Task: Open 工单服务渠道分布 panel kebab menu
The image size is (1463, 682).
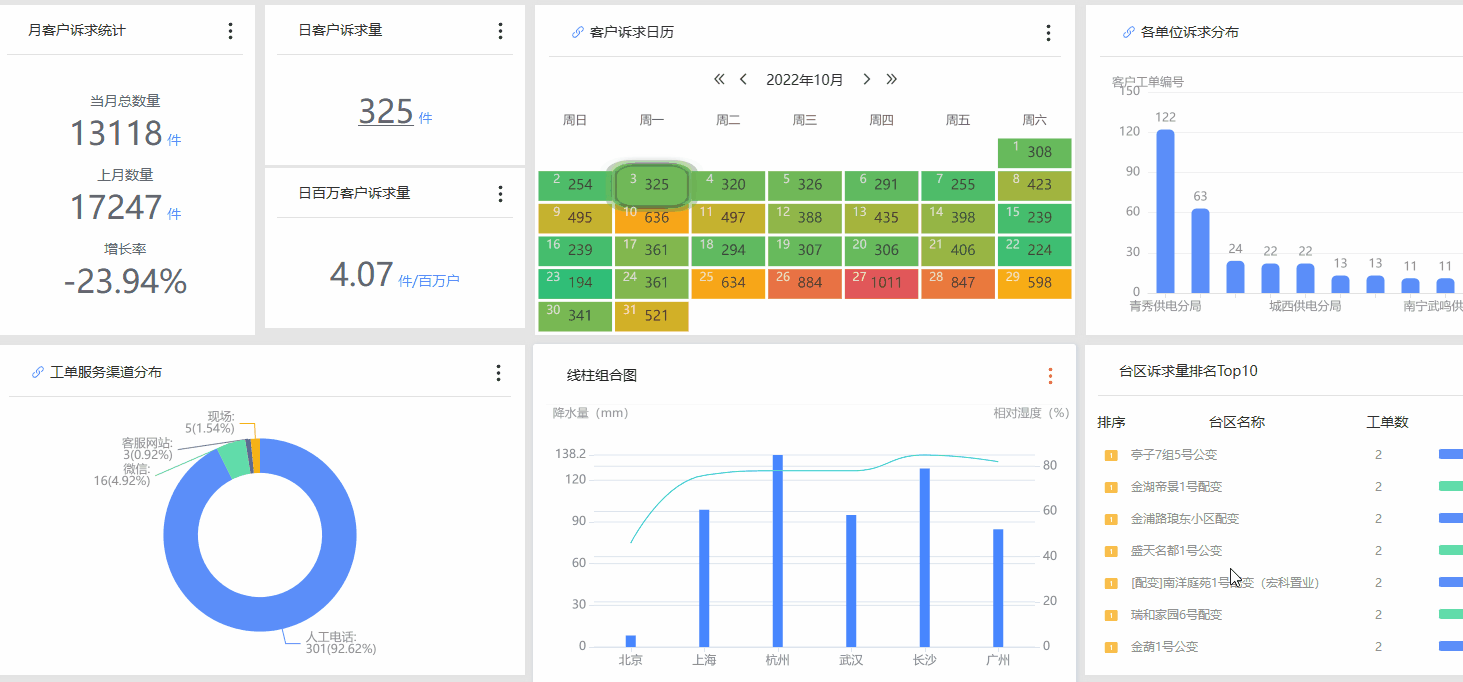Action: point(498,373)
